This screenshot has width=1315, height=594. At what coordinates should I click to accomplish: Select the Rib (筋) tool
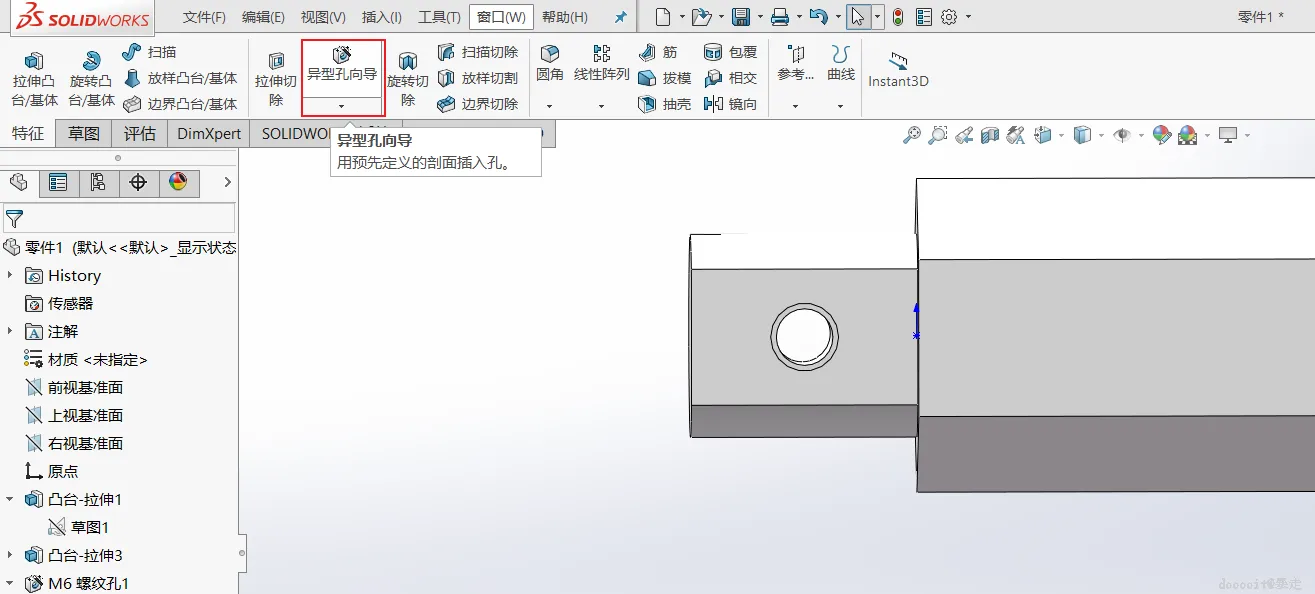coord(658,52)
